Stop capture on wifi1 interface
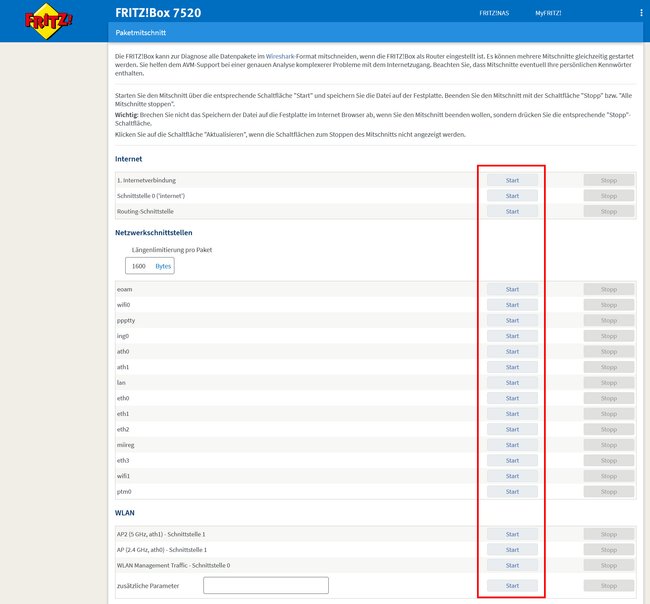Image resolution: width=650 pixels, height=604 pixels. pyautogui.click(x=609, y=476)
